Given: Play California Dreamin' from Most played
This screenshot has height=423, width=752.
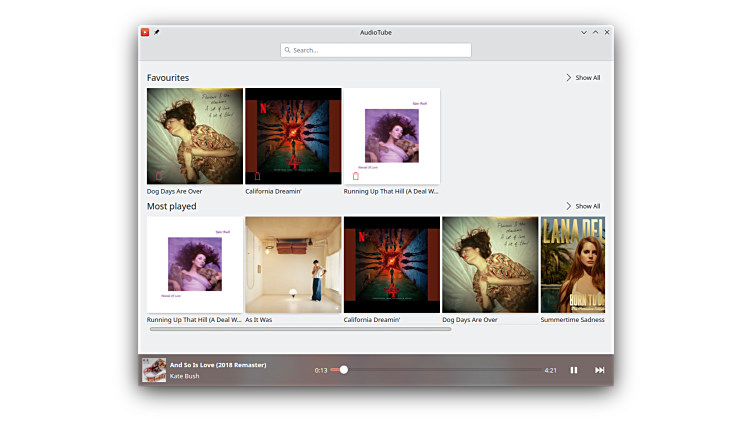Looking at the screenshot, I should click(x=392, y=264).
